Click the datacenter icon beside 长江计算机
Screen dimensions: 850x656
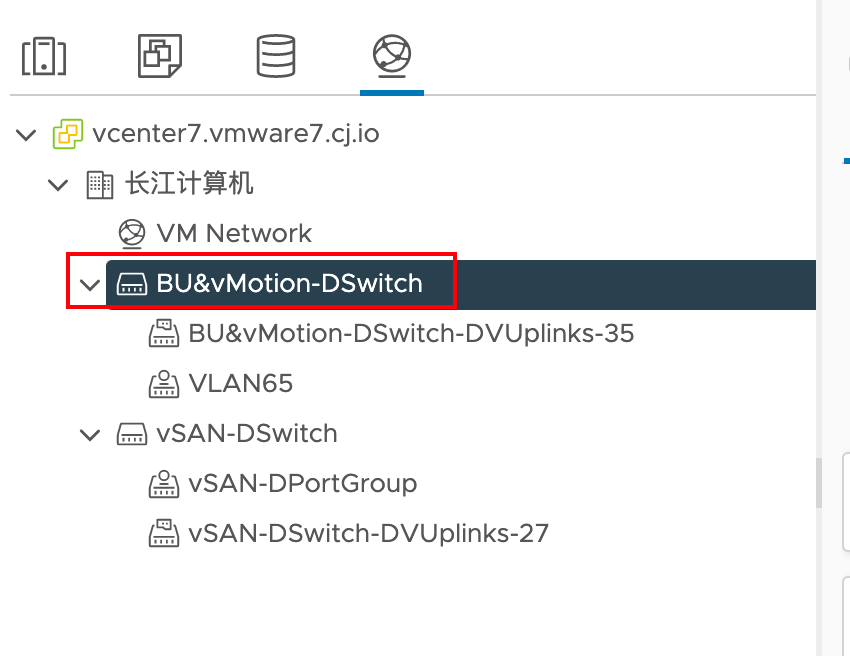point(100,184)
